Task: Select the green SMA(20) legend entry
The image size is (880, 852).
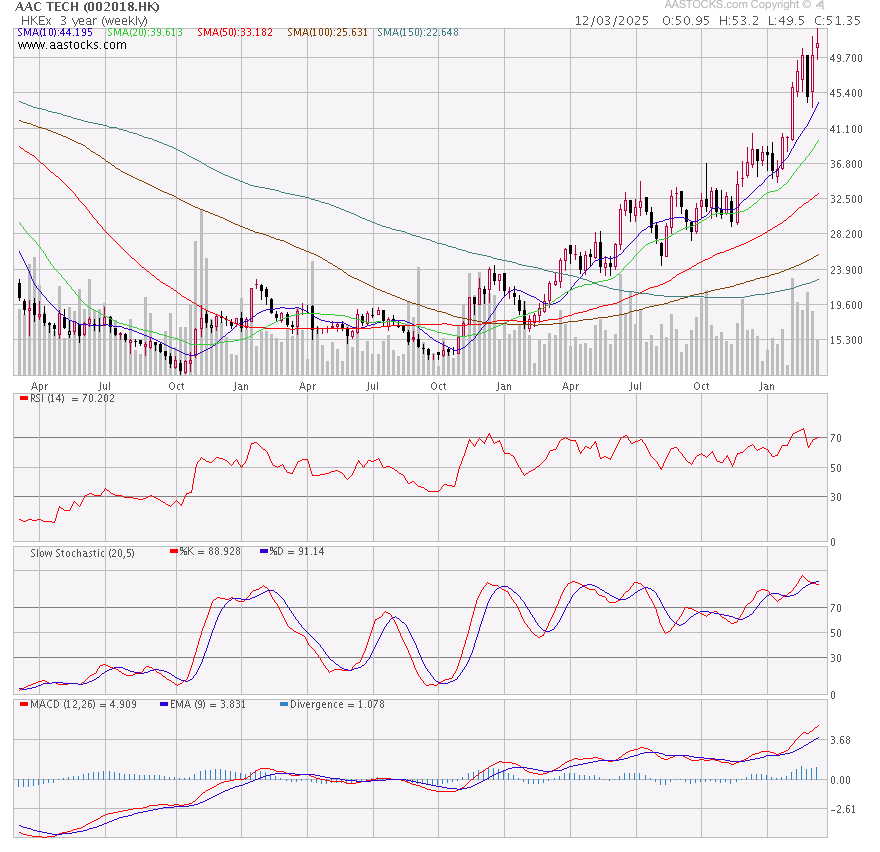Action: click(145, 33)
